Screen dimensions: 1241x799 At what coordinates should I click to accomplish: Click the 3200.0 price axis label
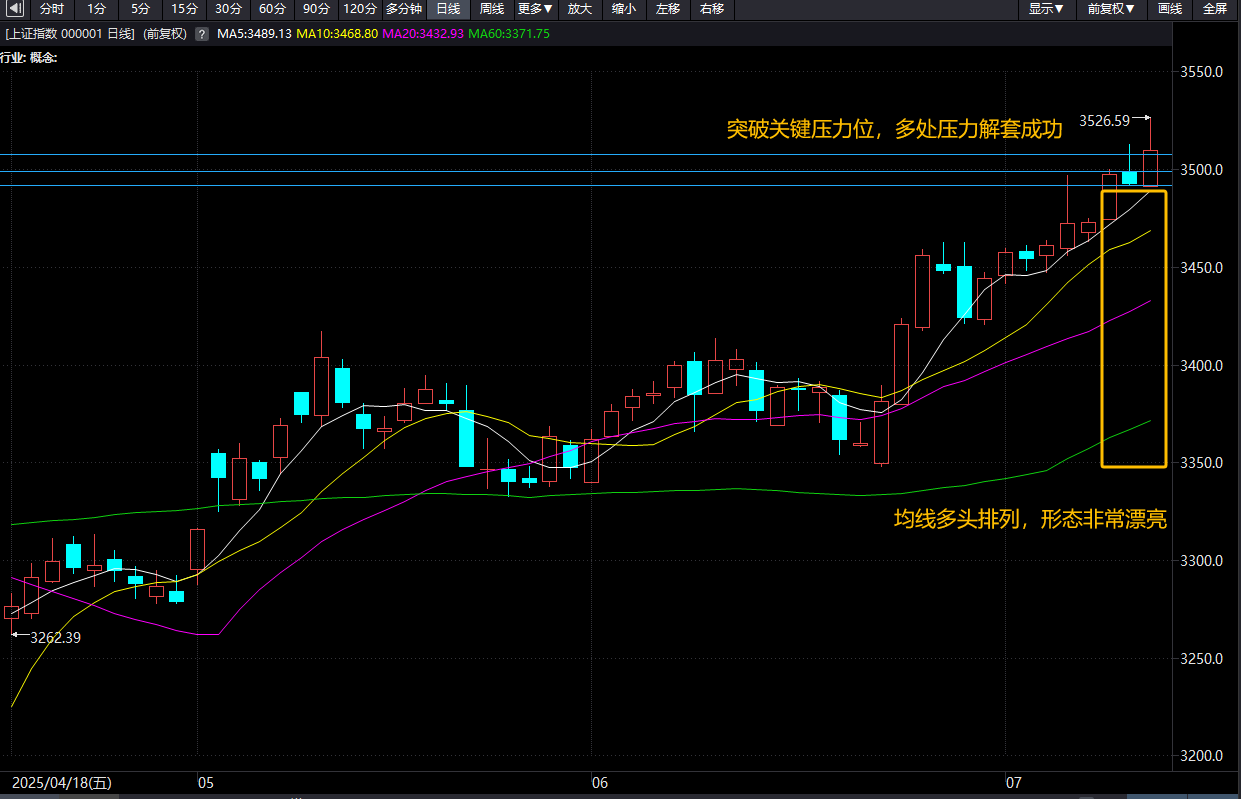pyautogui.click(x=1202, y=756)
